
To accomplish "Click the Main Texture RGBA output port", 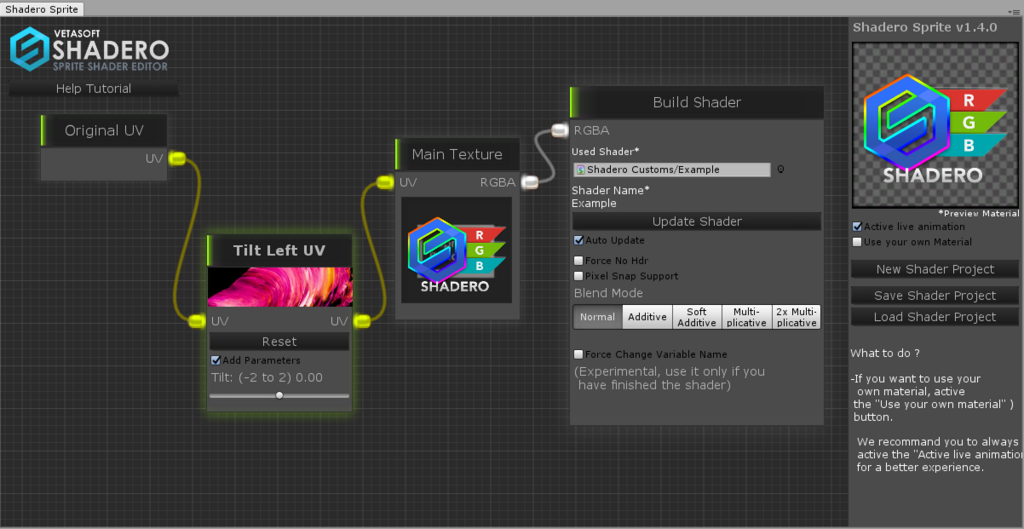I will tap(529, 183).
